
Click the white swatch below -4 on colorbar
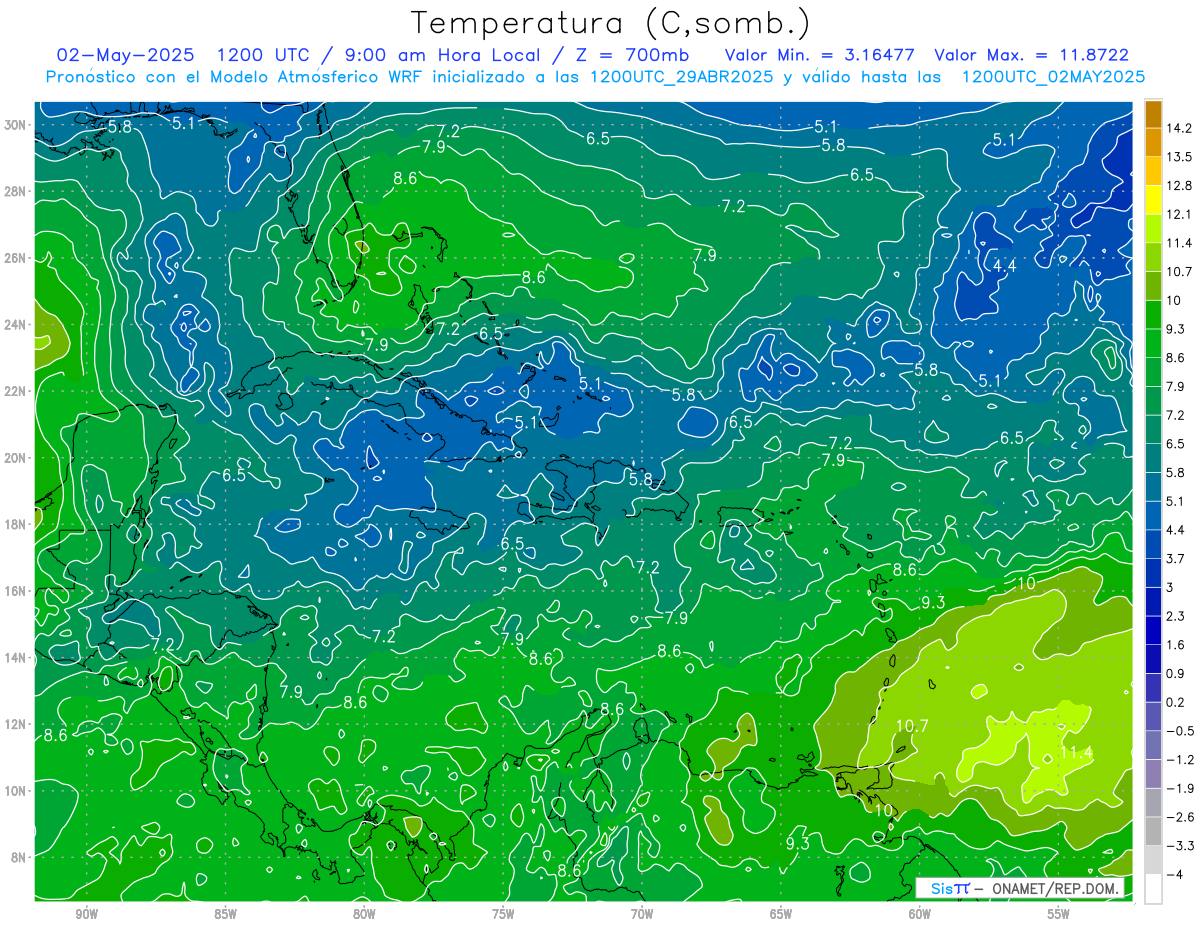point(1153,888)
